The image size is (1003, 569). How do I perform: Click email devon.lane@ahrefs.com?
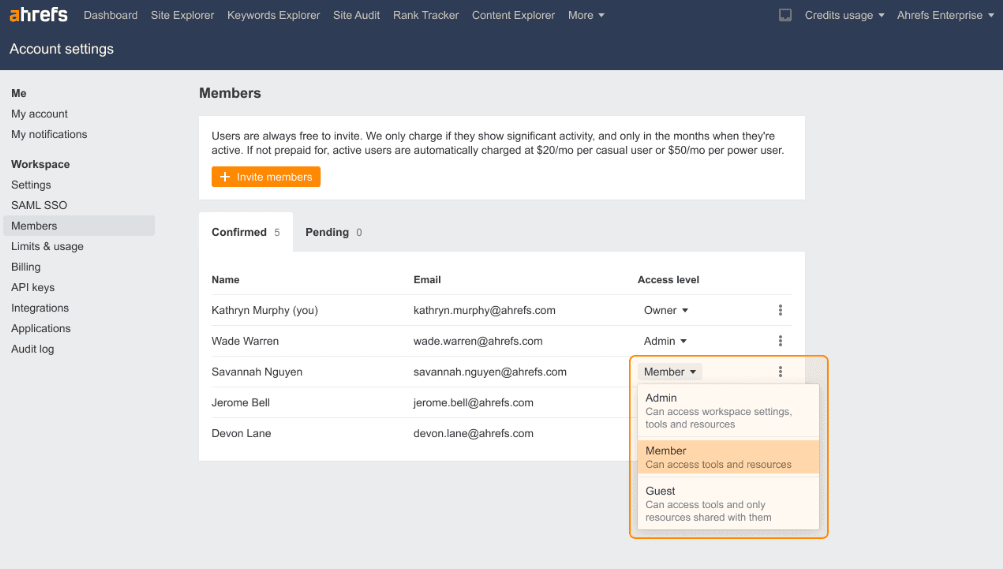[x=473, y=433]
